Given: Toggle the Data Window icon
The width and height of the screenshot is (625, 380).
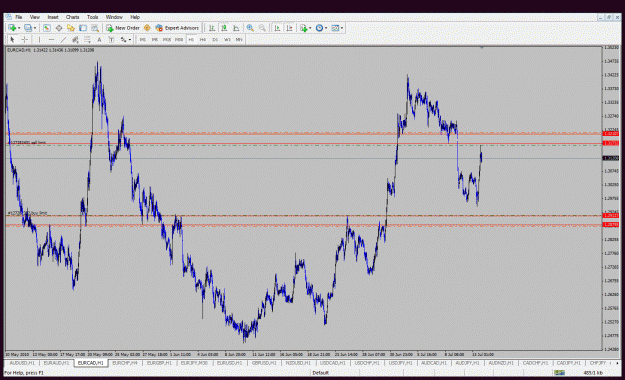Looking at the screenshot, I should pyautogui.click(x=59, y=28).
